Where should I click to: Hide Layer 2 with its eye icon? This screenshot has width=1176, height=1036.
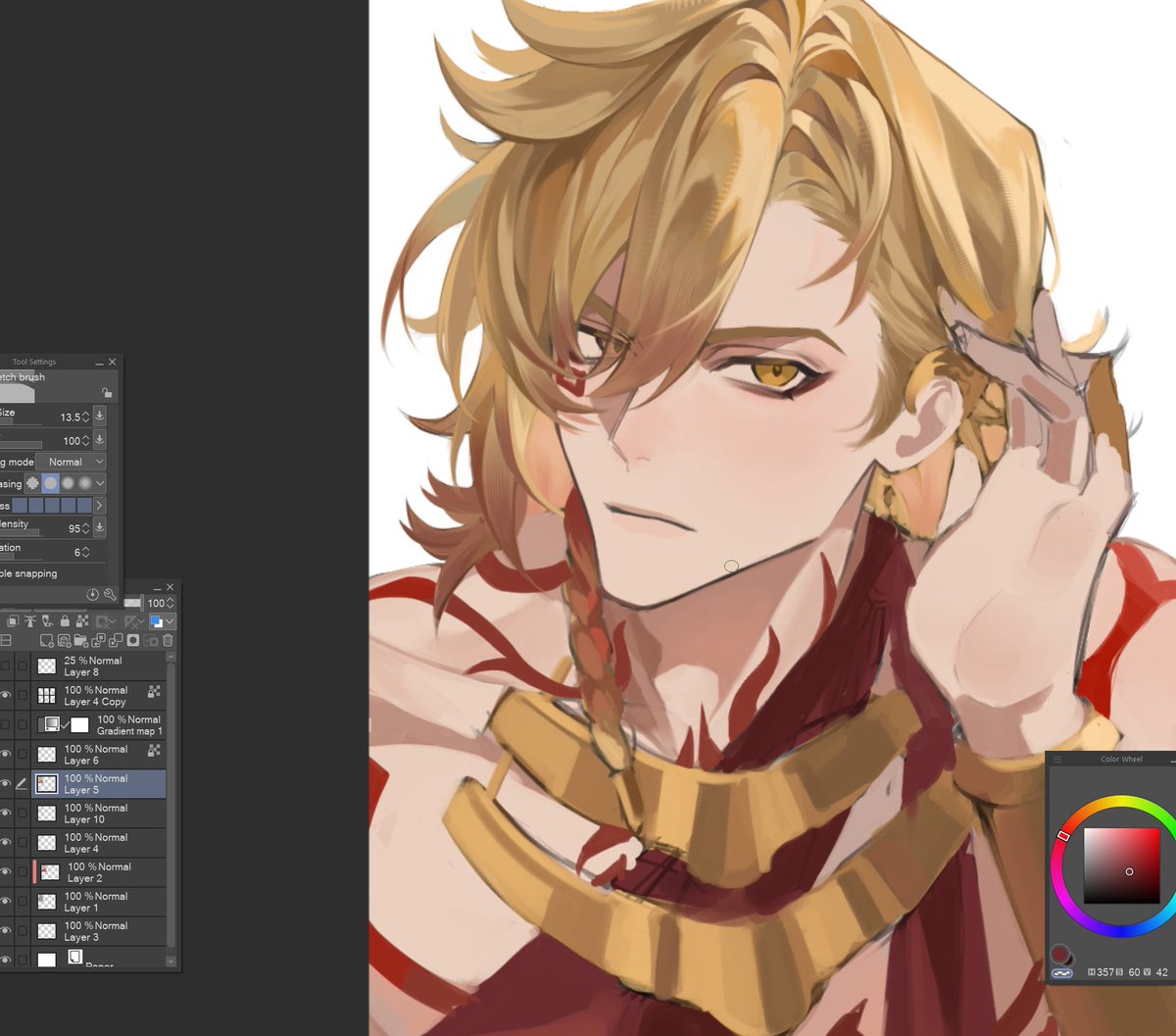(x=6, y=872)
